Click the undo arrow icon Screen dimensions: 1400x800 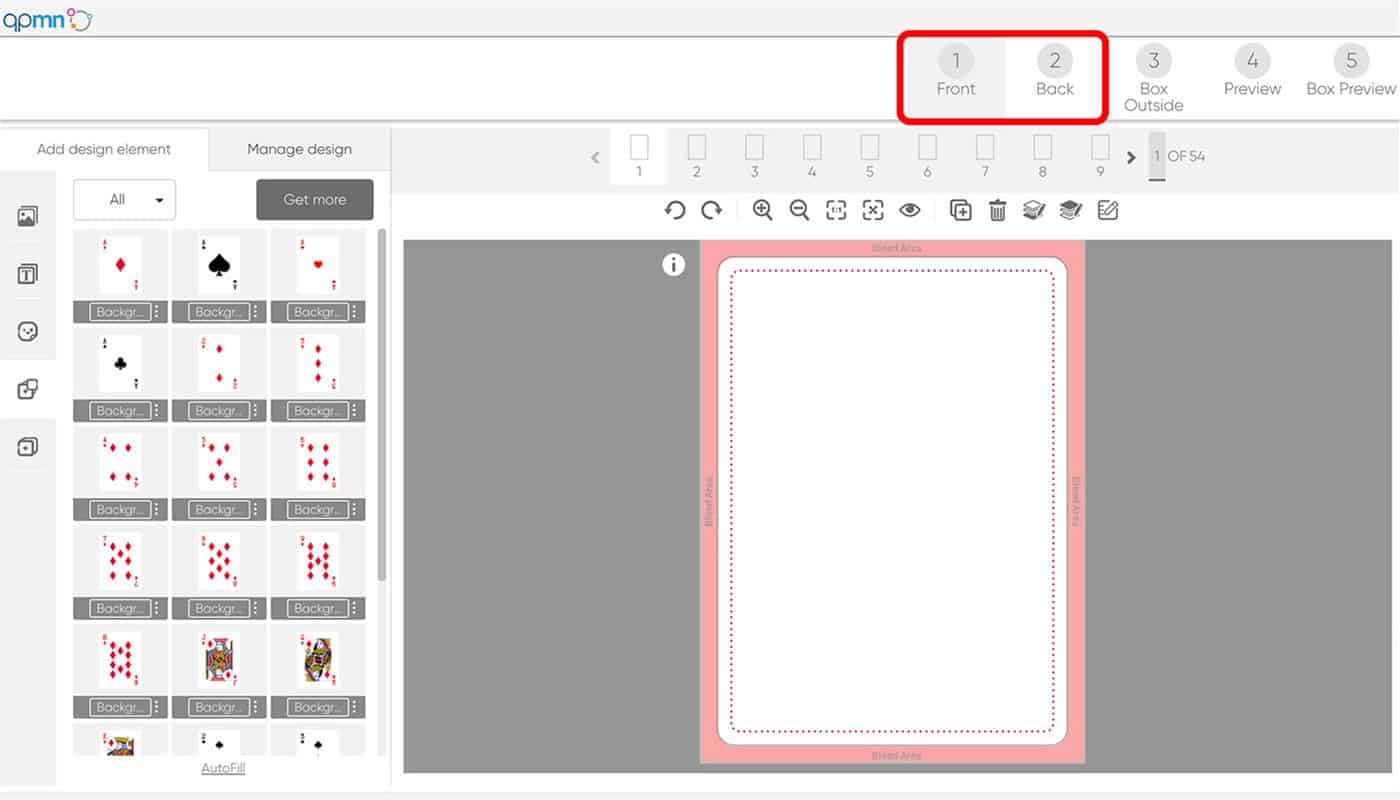675,210
